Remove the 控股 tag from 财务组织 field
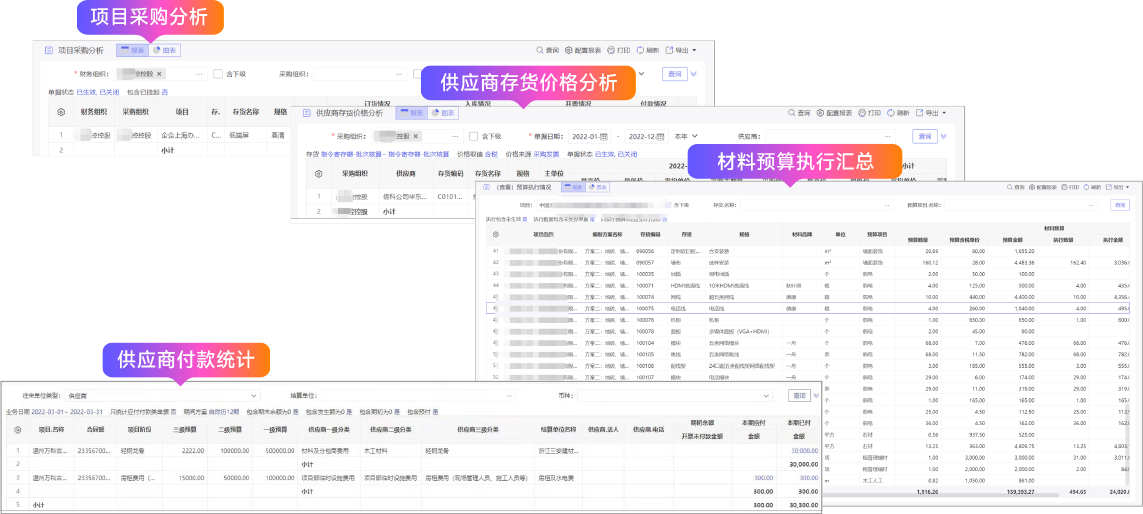Screen dimensions: 1143x514 pyautogui.click(x=159, y=74)
